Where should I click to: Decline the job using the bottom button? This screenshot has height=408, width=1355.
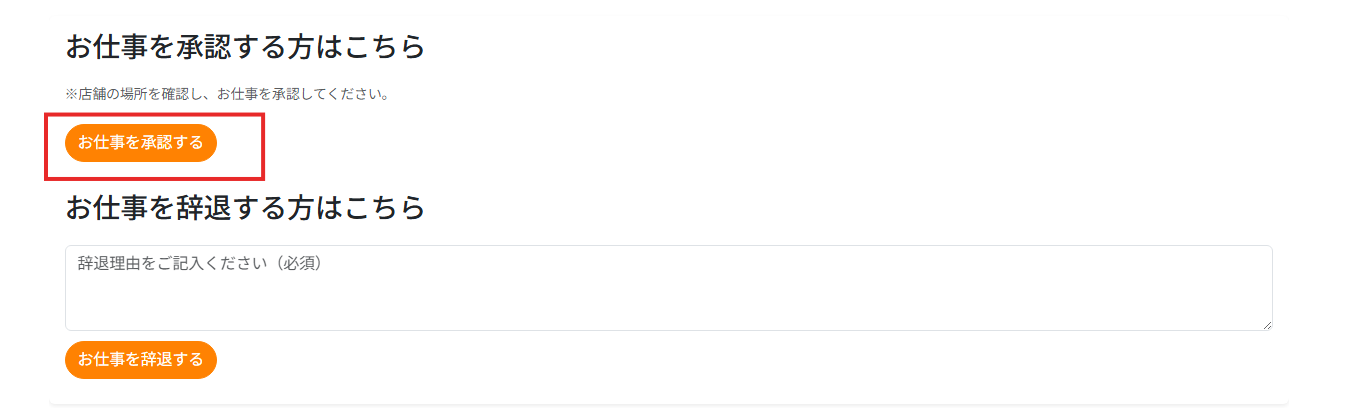coord(141,360)
